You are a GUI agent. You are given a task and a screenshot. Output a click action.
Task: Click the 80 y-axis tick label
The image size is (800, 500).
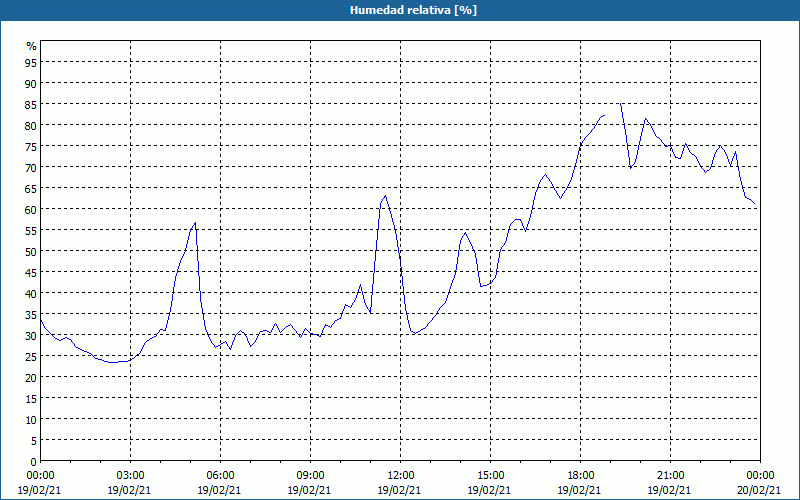pos(32,125)
